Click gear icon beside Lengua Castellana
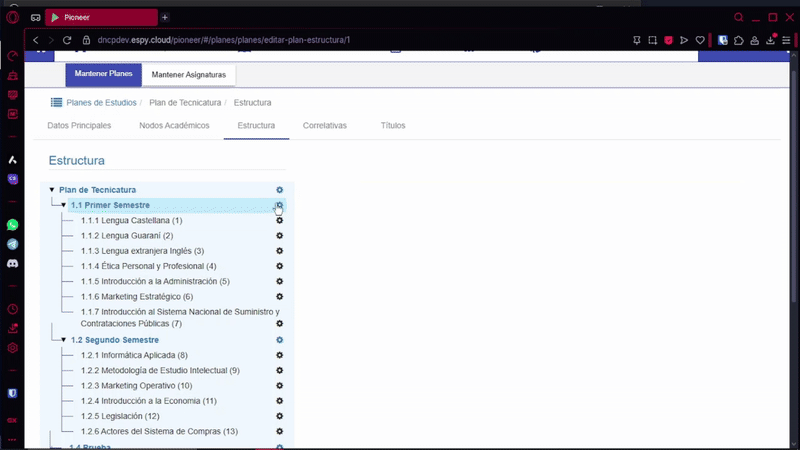The width and height of the screenshot is (800, 450). coord(280,221)
